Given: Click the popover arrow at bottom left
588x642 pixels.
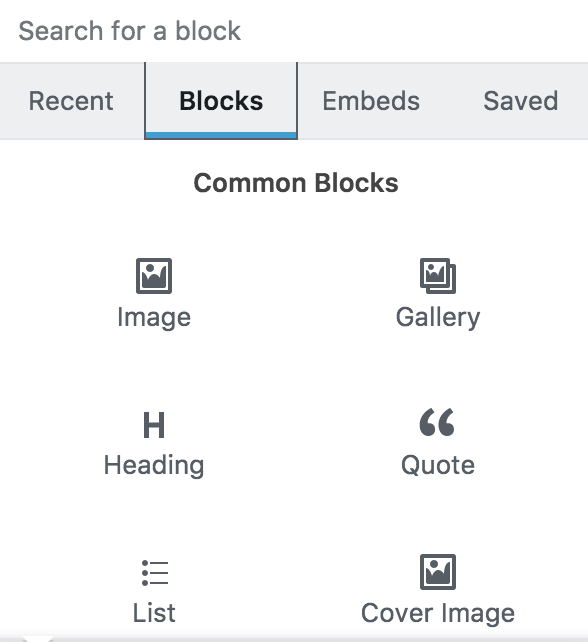Looking at the screenshot, I should 38,639.
